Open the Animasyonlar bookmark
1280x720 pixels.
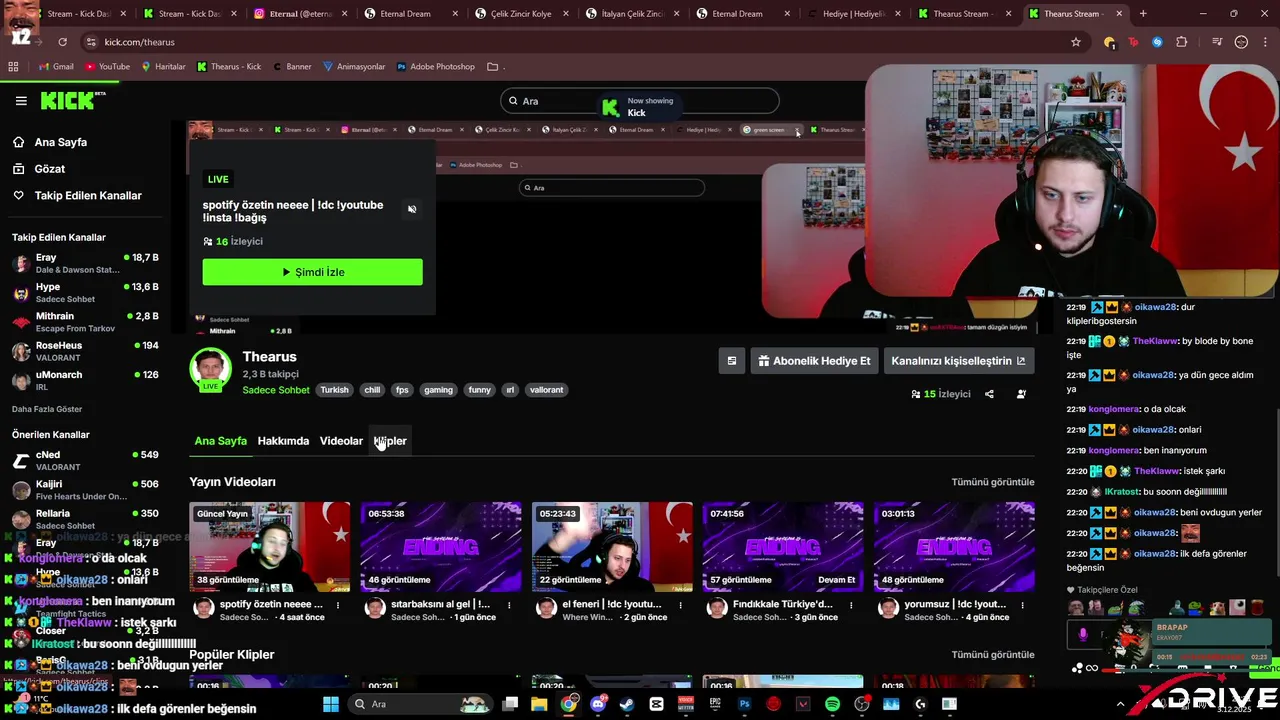[x=354, y=67]
